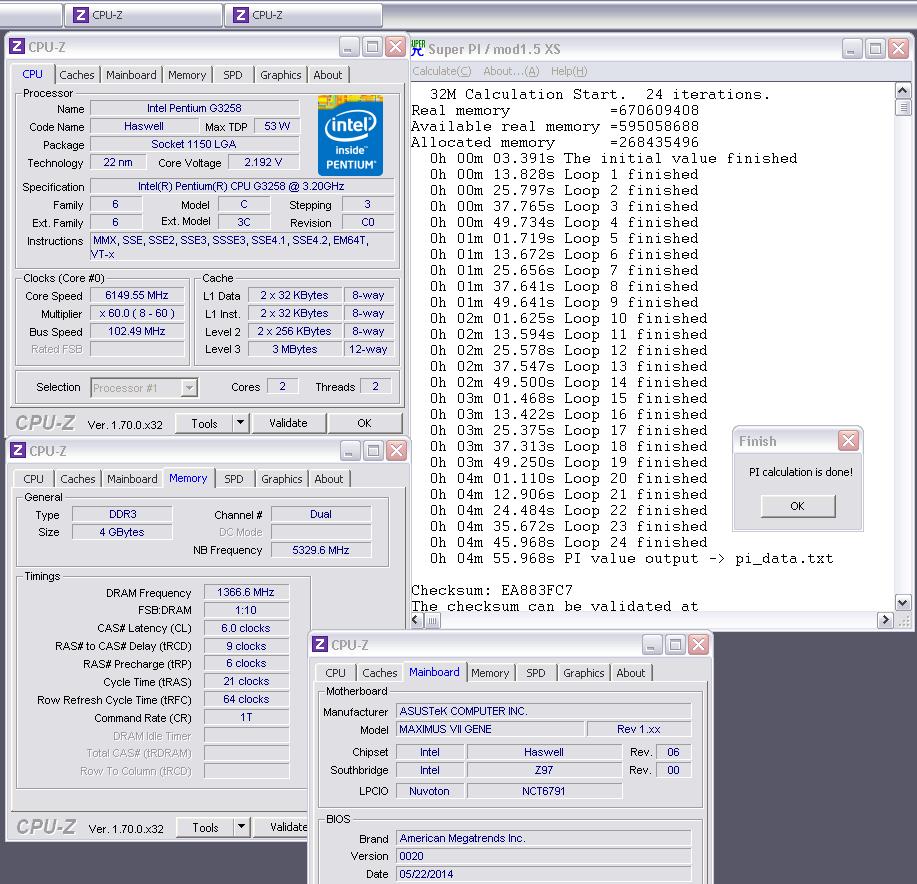Screen dimensions: 917x884
Task: Select About tab in the Mainboard CPU-Z window
Action: click(630, 673)
